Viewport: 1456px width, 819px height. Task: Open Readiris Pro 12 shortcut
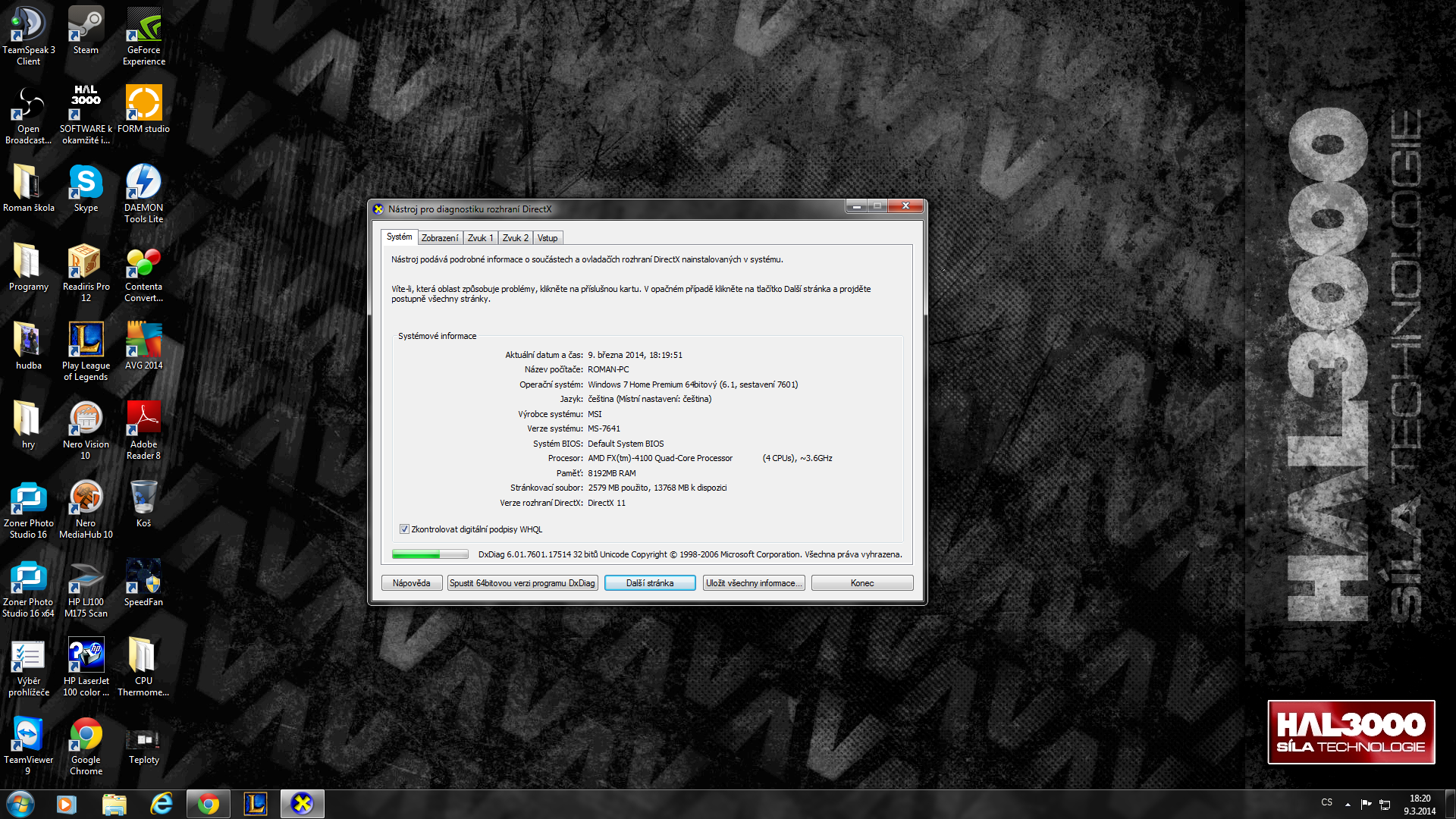[x=86, y=272]
